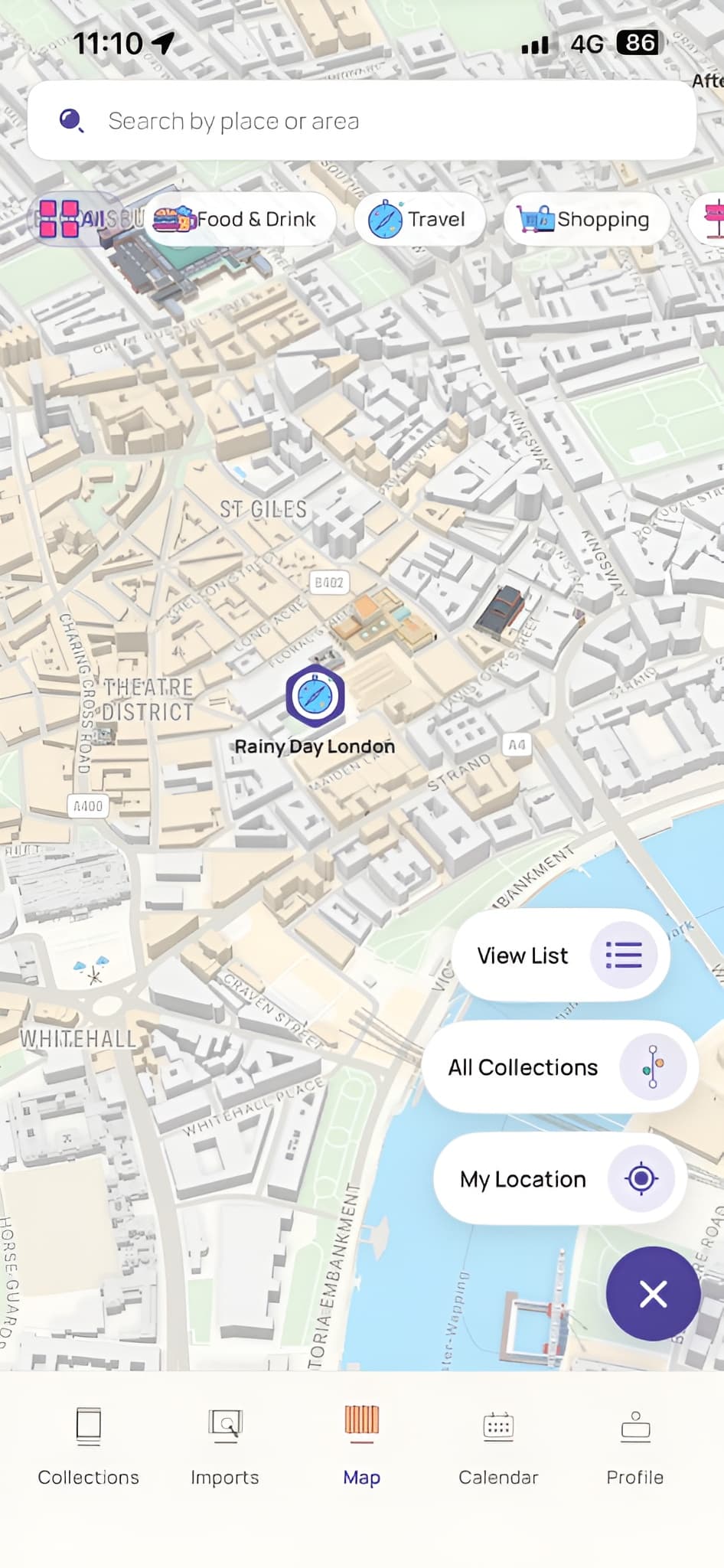
Task: Collapse the floating menu with X button
Action: click(653, 1294)
